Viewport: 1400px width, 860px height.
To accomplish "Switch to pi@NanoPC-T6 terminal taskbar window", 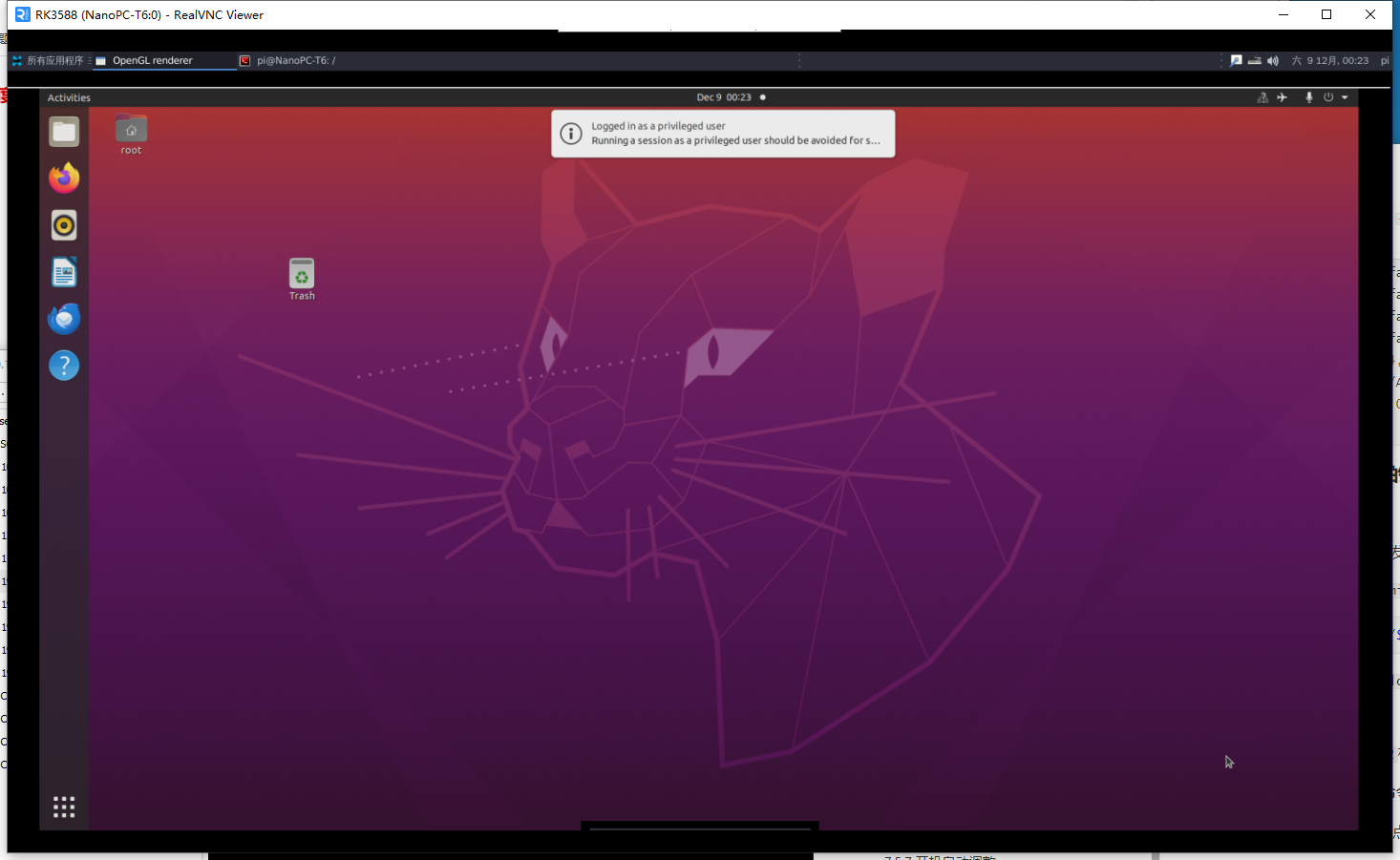I will 286,60.
